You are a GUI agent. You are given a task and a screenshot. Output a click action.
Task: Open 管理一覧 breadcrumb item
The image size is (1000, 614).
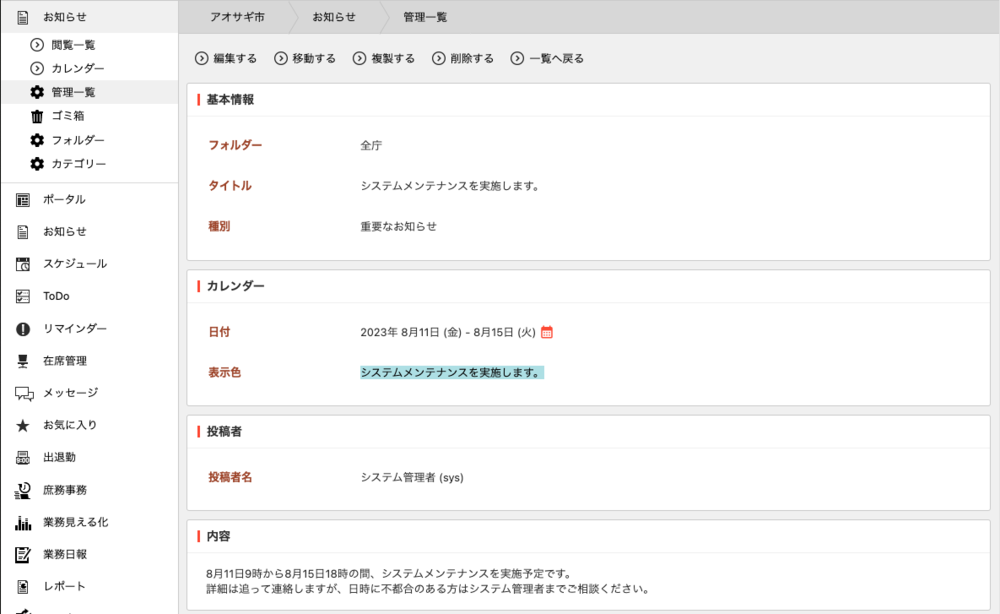point(425,17)
